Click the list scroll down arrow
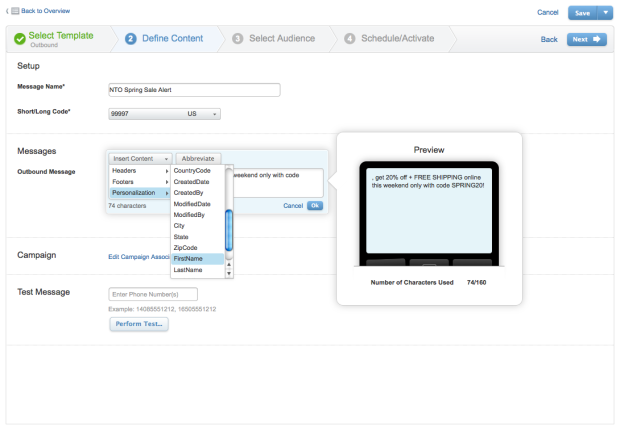This screenshot has height=430, width=620. (229, 273)
